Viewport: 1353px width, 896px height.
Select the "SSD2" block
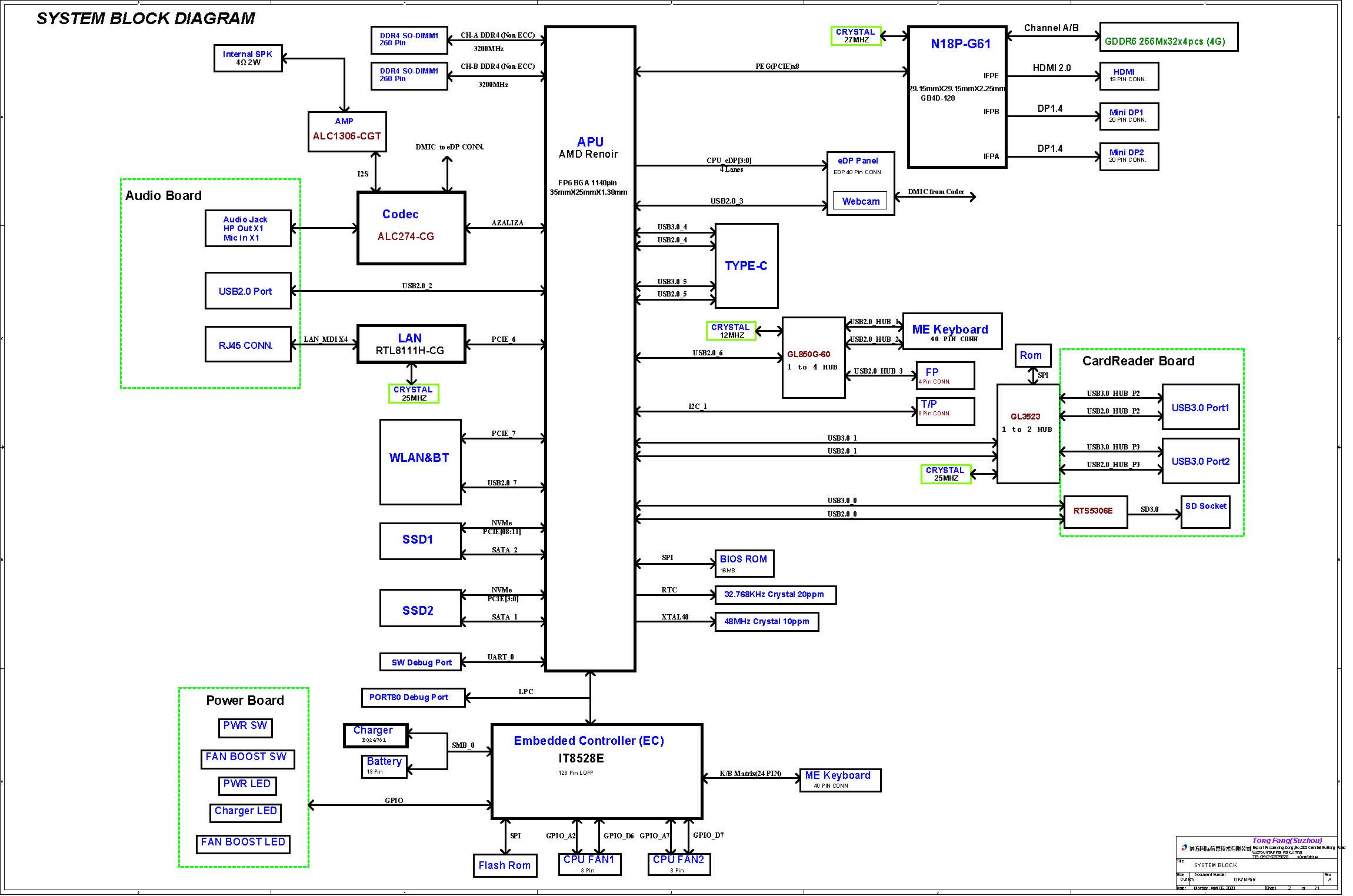pos(420,608)
